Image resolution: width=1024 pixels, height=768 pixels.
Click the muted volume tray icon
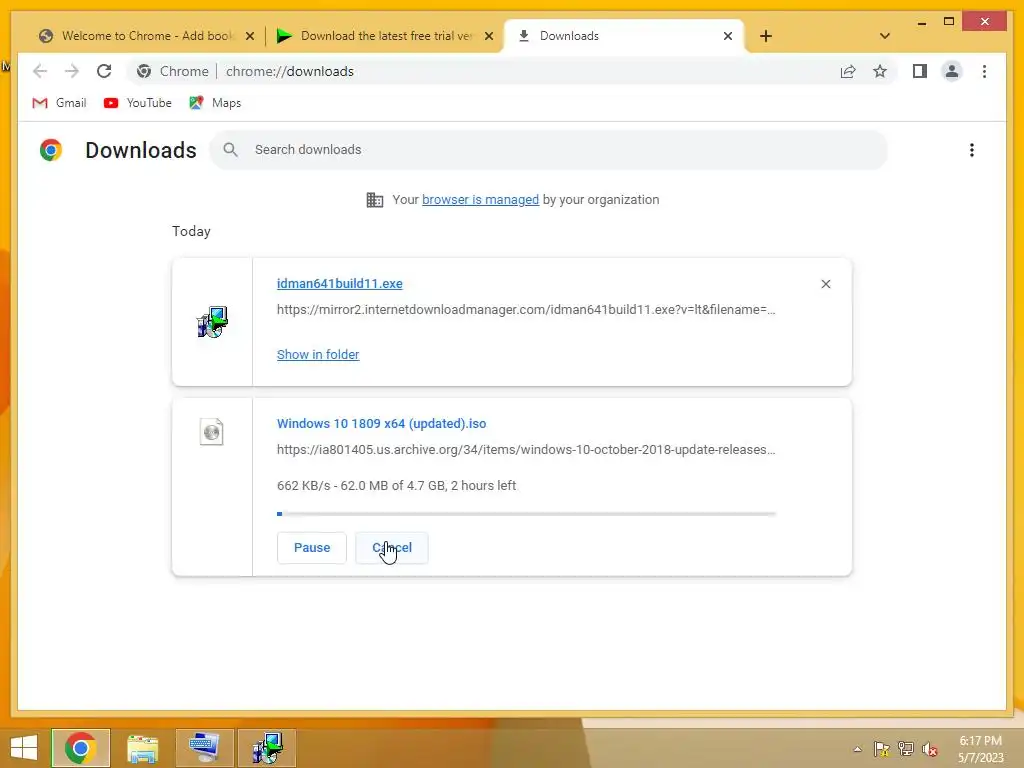tap(929, 749)
